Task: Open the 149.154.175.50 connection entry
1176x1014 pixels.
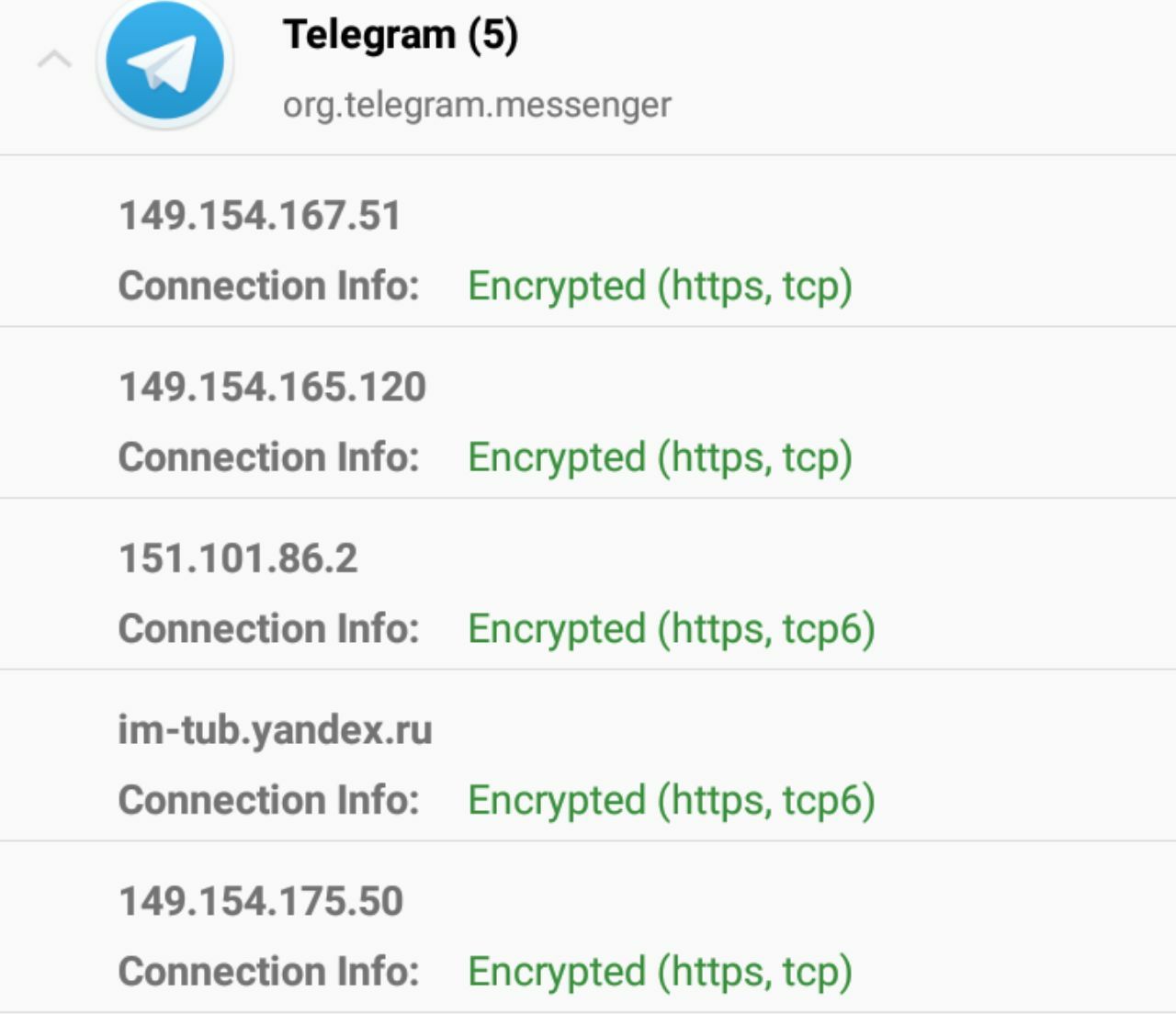Action: (x=261, y=901)
